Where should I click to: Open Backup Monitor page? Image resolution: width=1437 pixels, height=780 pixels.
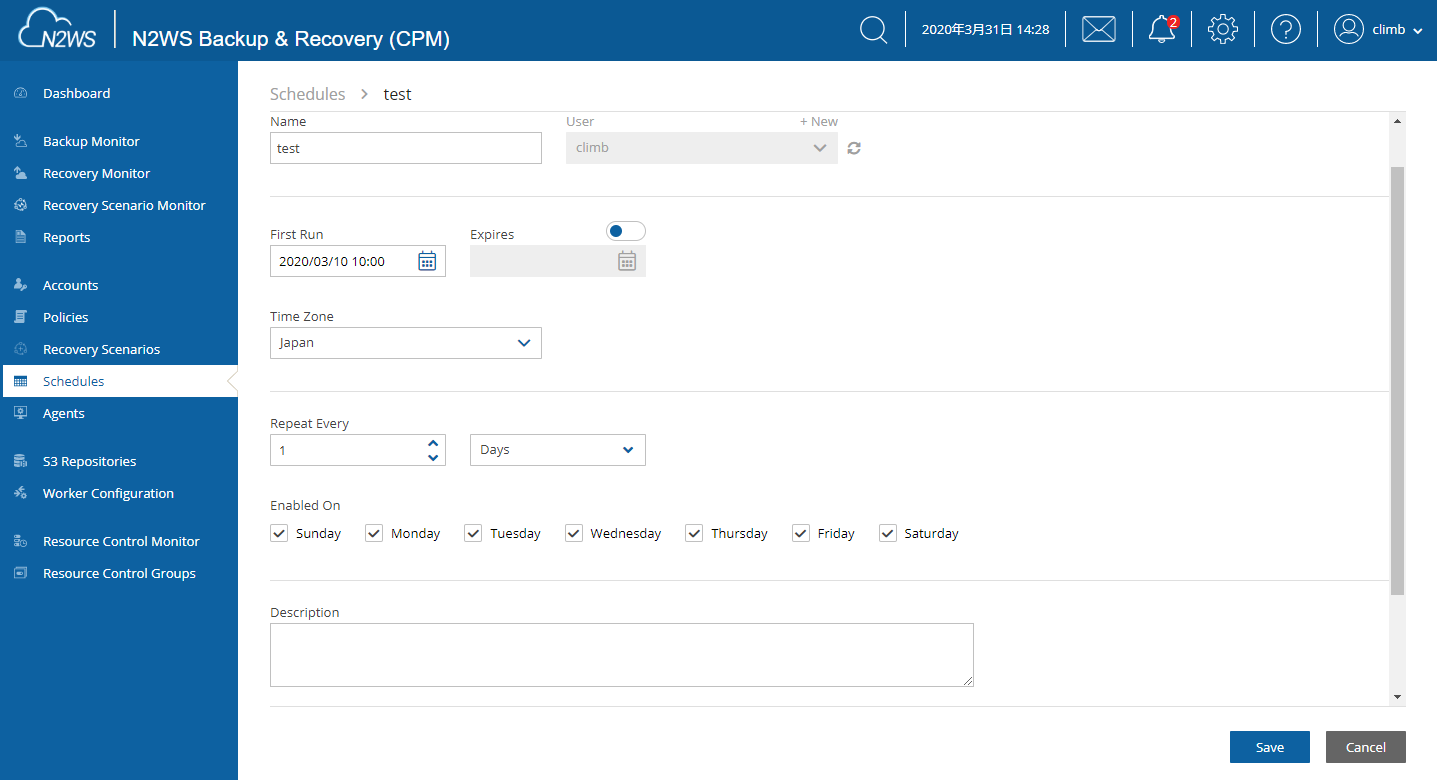[91, 141]
